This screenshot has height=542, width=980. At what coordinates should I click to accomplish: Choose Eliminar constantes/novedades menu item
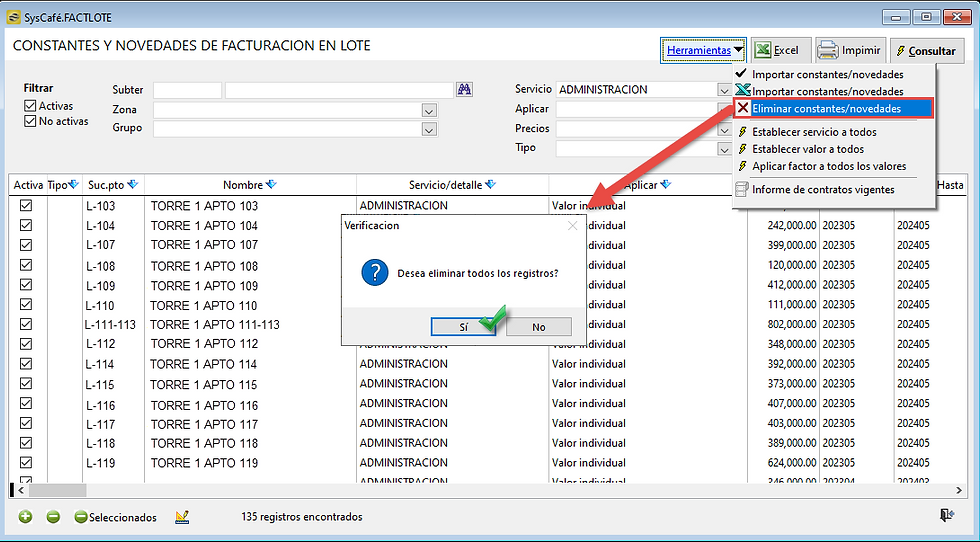point(834,108)
